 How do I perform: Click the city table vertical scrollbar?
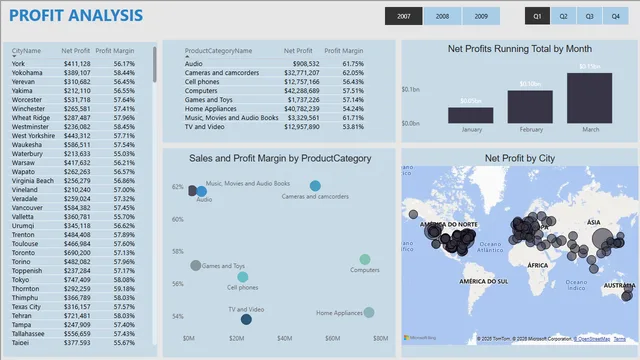click(154, 64)
